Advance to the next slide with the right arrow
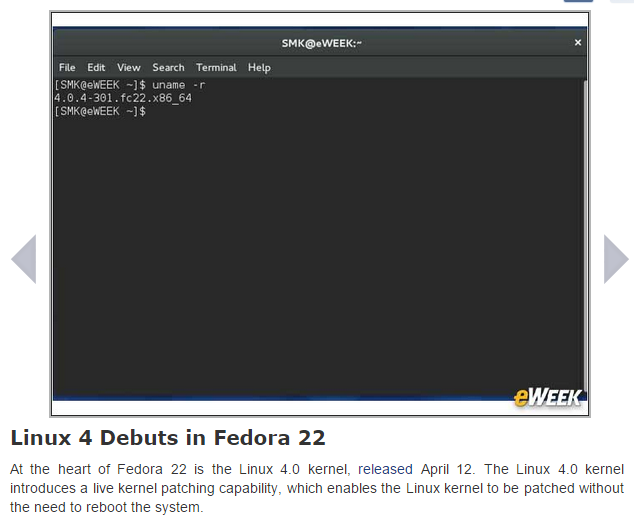634x522 pixels. [x=616, y=259]
